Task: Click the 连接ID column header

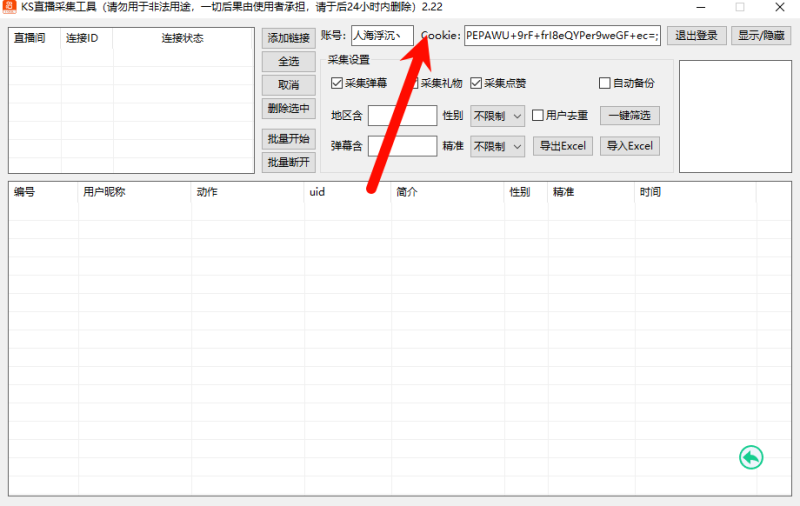Action: [87, 38]
